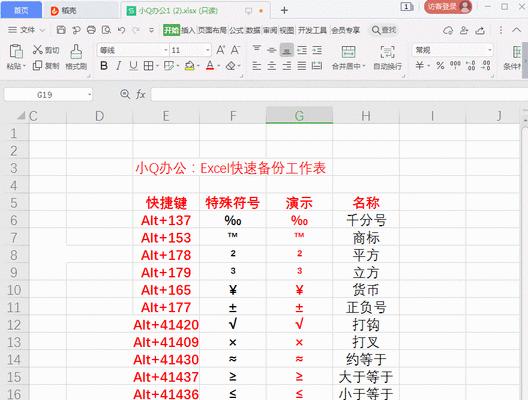This screenshot has width=528, height=400.
Task: Open the Merge and Center tool
Action: (x=348, y=57)
